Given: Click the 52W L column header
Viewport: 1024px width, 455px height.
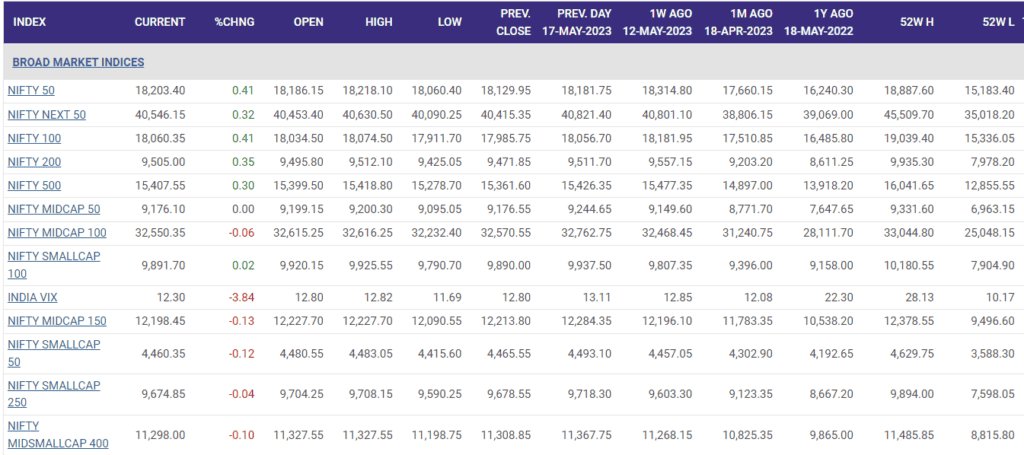Looking at the screenshot, I should pos(999,22).
